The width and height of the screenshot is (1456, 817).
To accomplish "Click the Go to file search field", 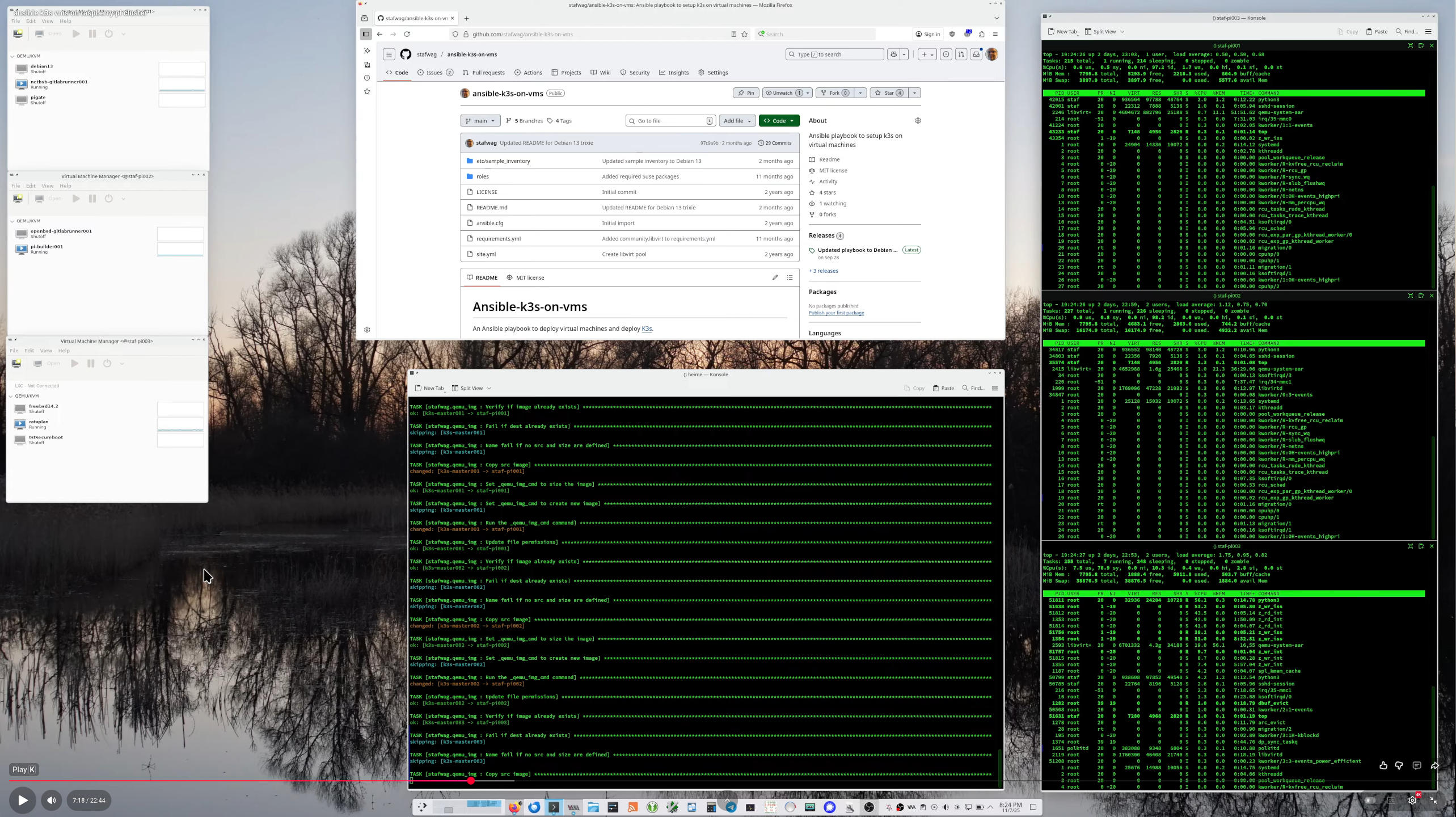I will [669, 120].
